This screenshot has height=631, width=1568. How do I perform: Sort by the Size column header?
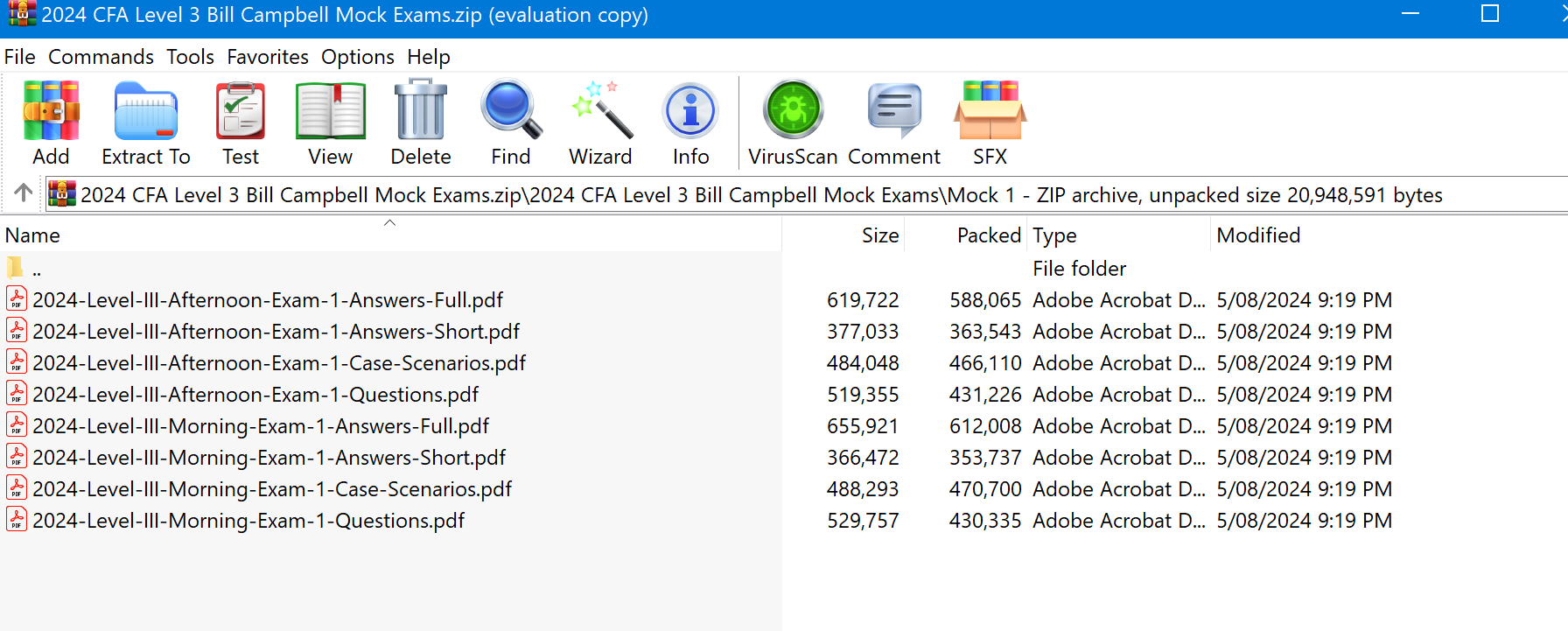[x=879, y=235]
